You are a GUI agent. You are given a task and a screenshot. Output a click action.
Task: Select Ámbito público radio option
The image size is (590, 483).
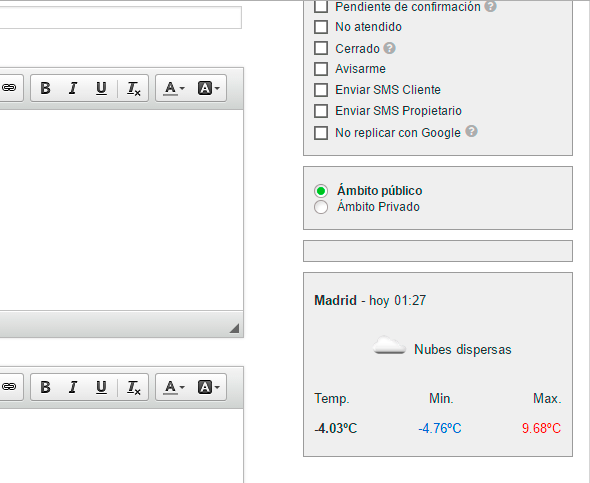[321, 191]
